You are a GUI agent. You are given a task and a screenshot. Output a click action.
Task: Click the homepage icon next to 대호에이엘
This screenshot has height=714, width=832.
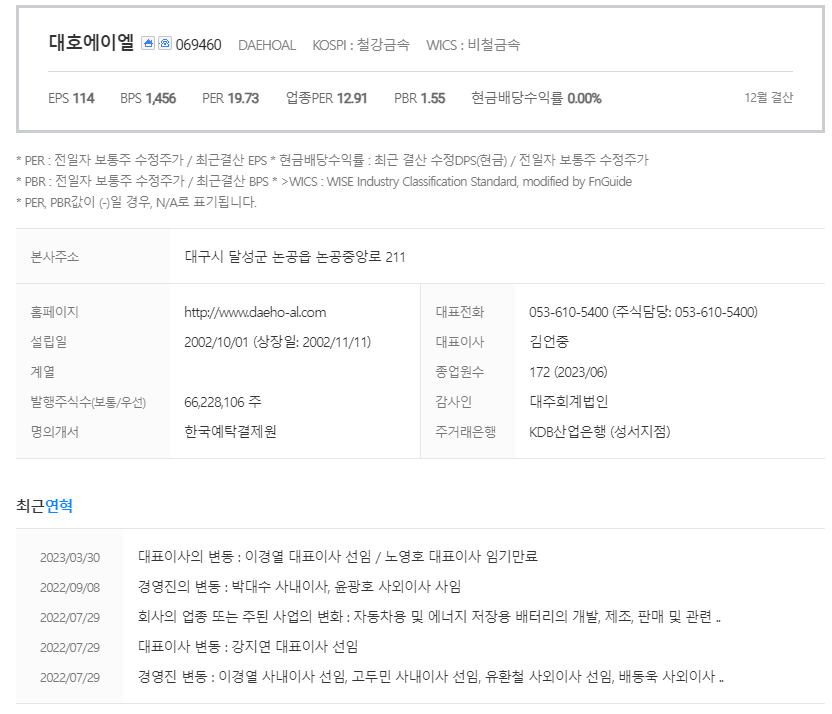[148, 43]
